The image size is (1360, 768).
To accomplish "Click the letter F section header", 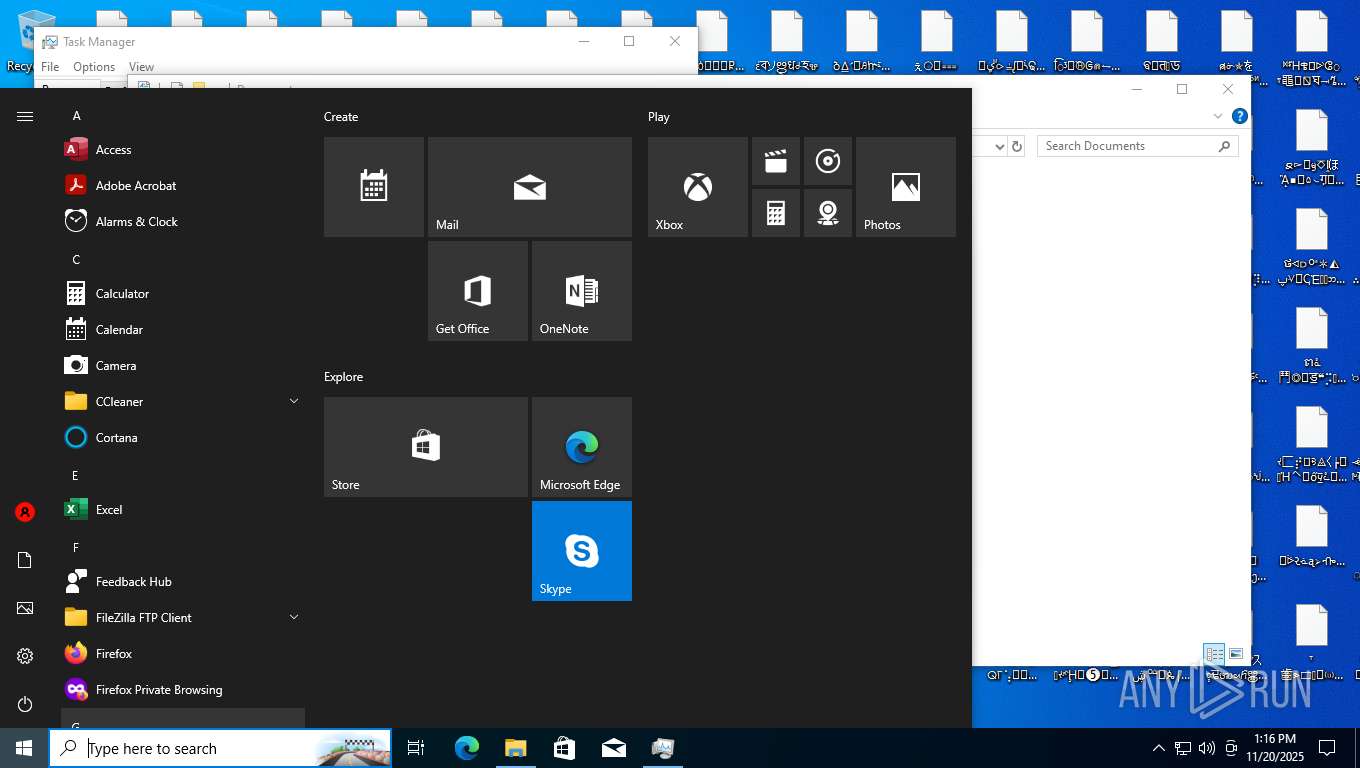I will click(76, 548).
